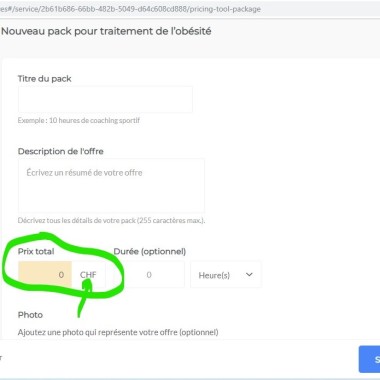The width and height of the screenshot is (380, 380).
Task: Click the "Prix total" label
Action: pyautogui.click(x=36, y=251)
